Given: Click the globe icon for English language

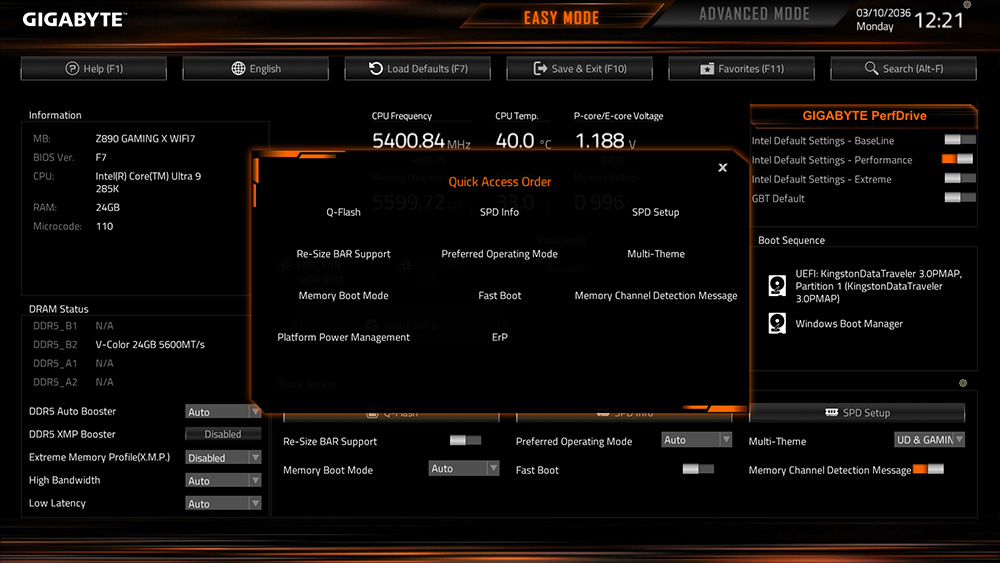Looking at the screenshot, I should [238, 69].
